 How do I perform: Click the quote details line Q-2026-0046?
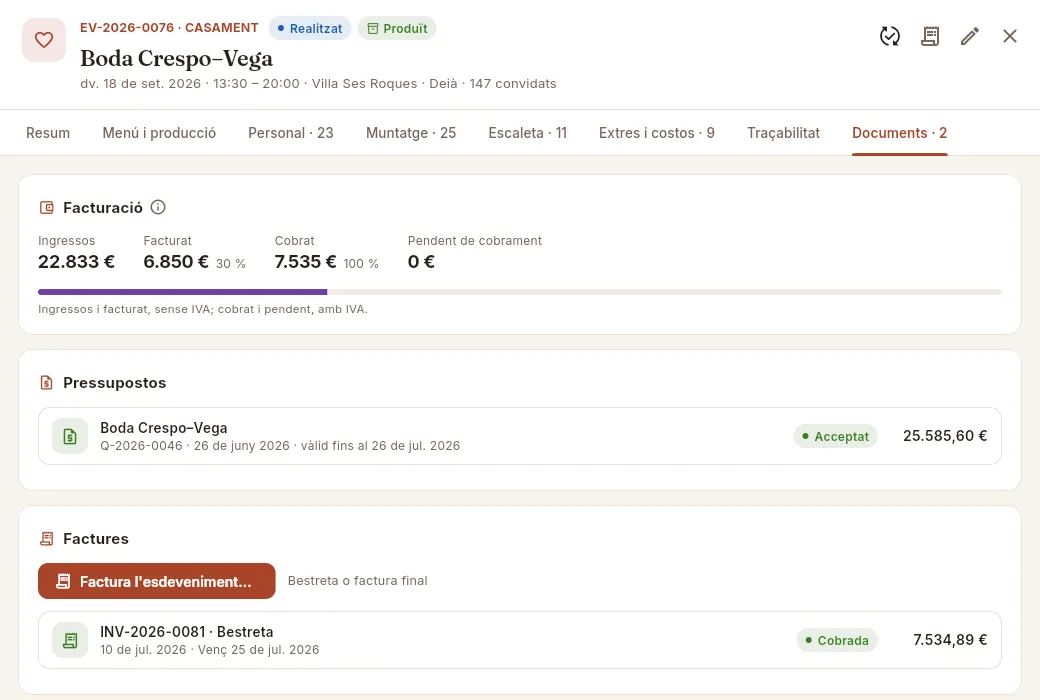[280, 446]
